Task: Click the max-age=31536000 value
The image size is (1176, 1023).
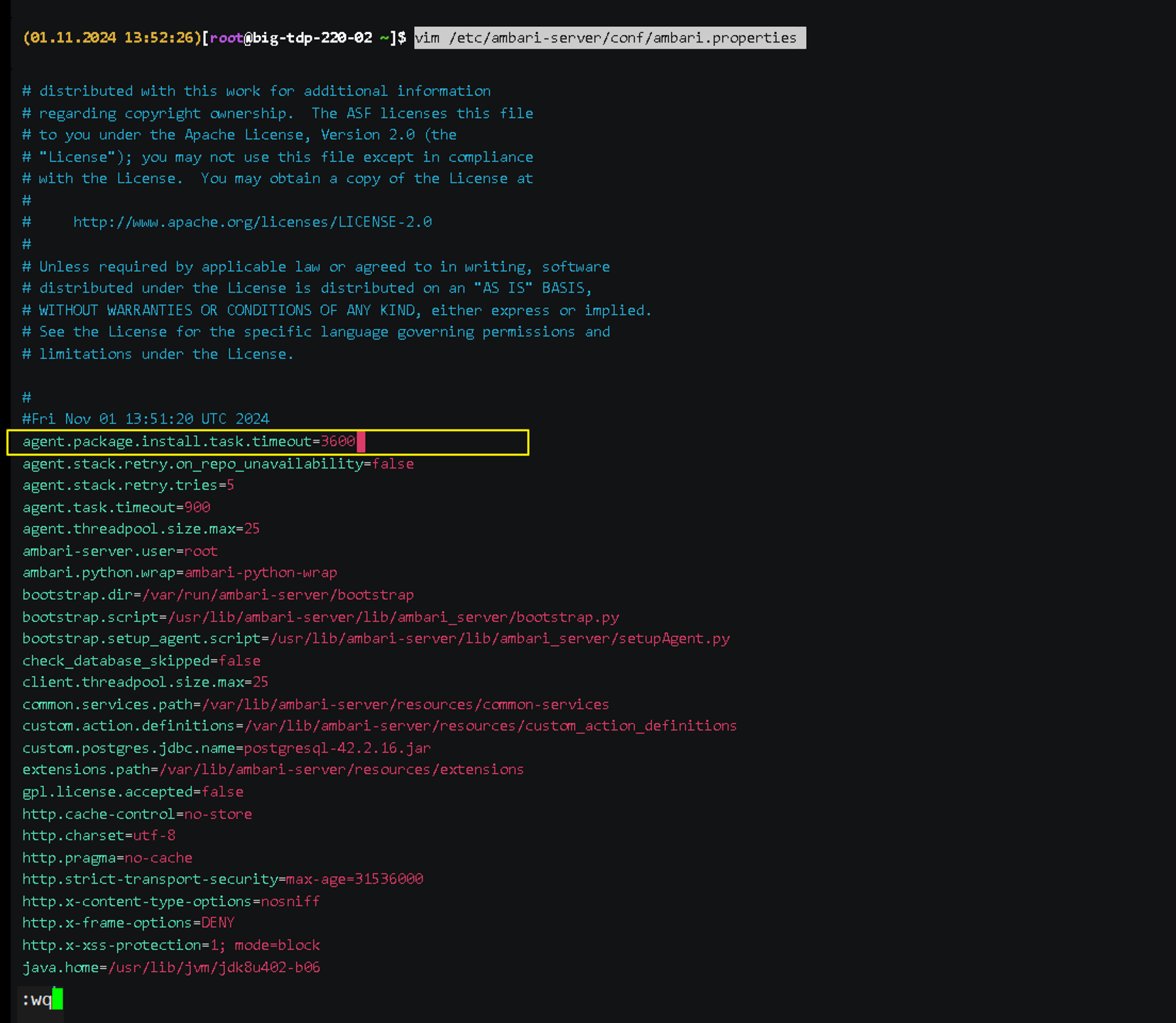Action: tap(354, 879)
